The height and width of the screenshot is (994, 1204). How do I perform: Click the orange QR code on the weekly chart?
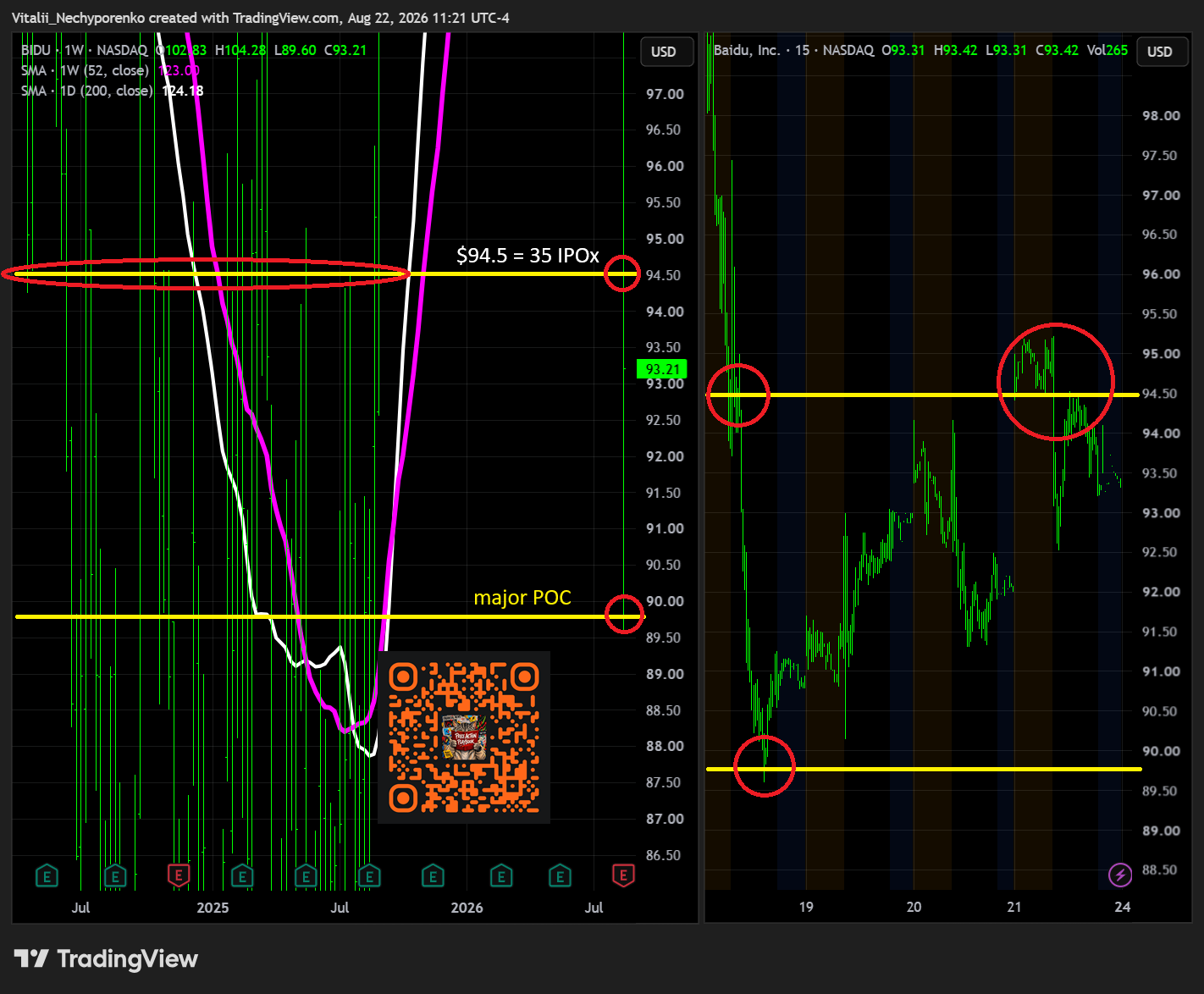click(464, 737)
